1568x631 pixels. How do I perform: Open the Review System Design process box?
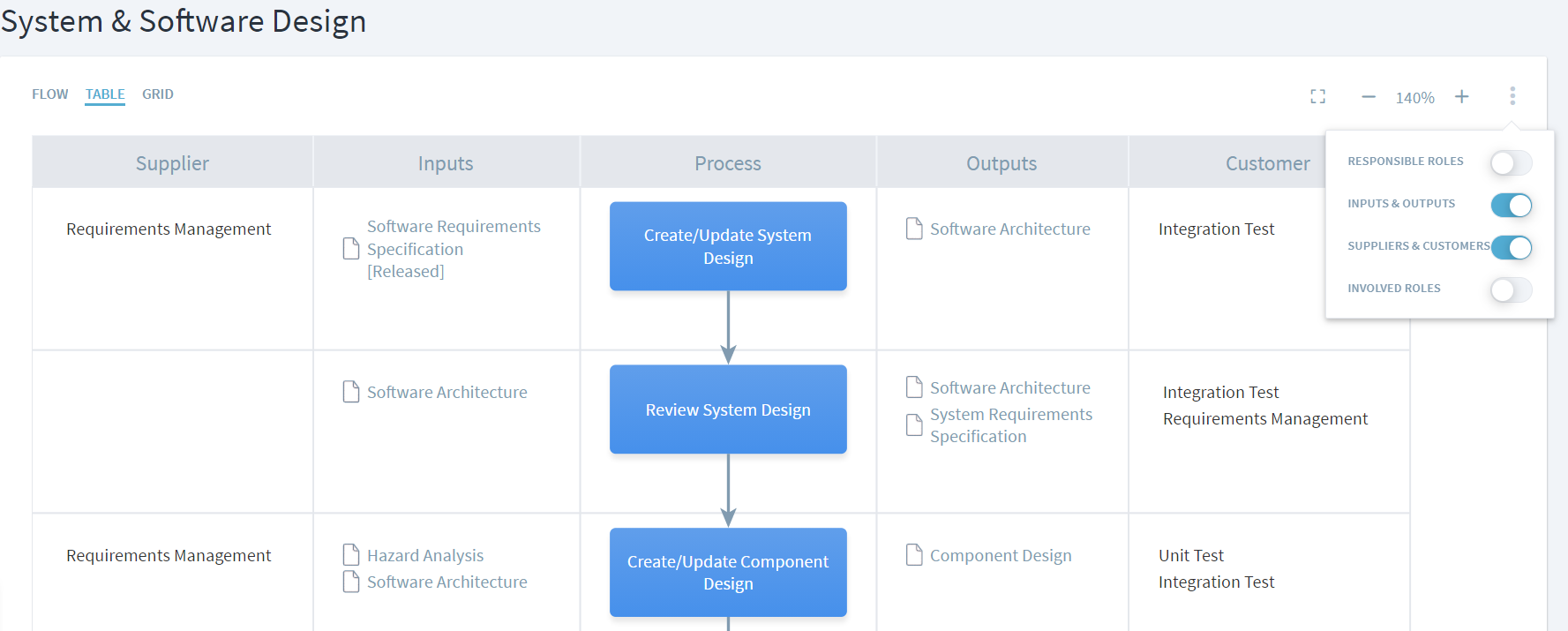click(x=728, y=409)
